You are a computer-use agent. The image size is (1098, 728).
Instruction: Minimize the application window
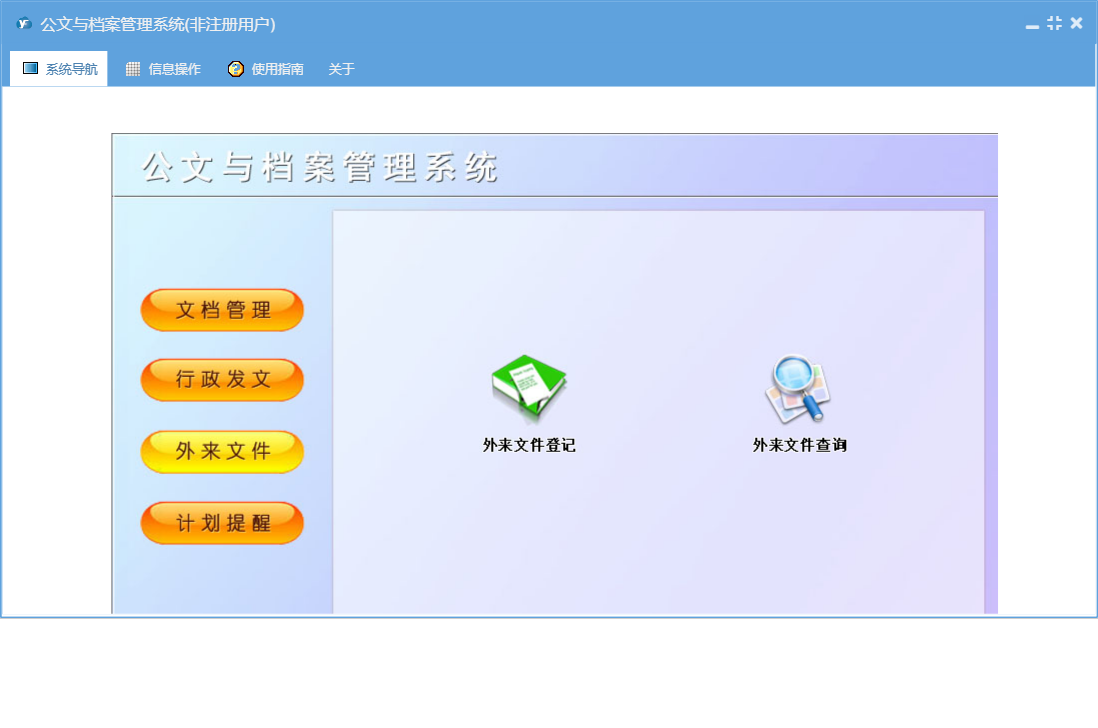point(1032,24)
